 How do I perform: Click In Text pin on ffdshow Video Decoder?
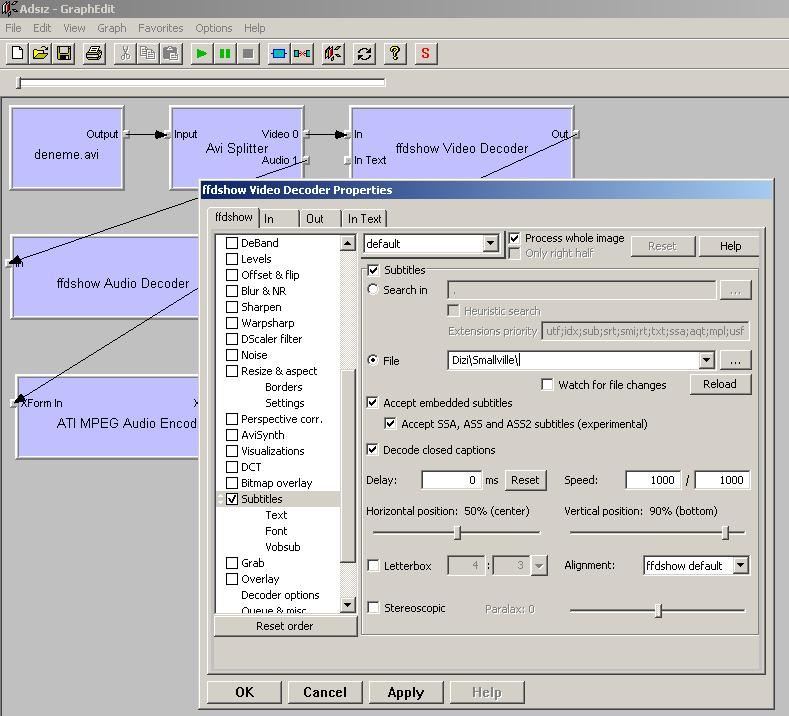[x=347, y=160]
